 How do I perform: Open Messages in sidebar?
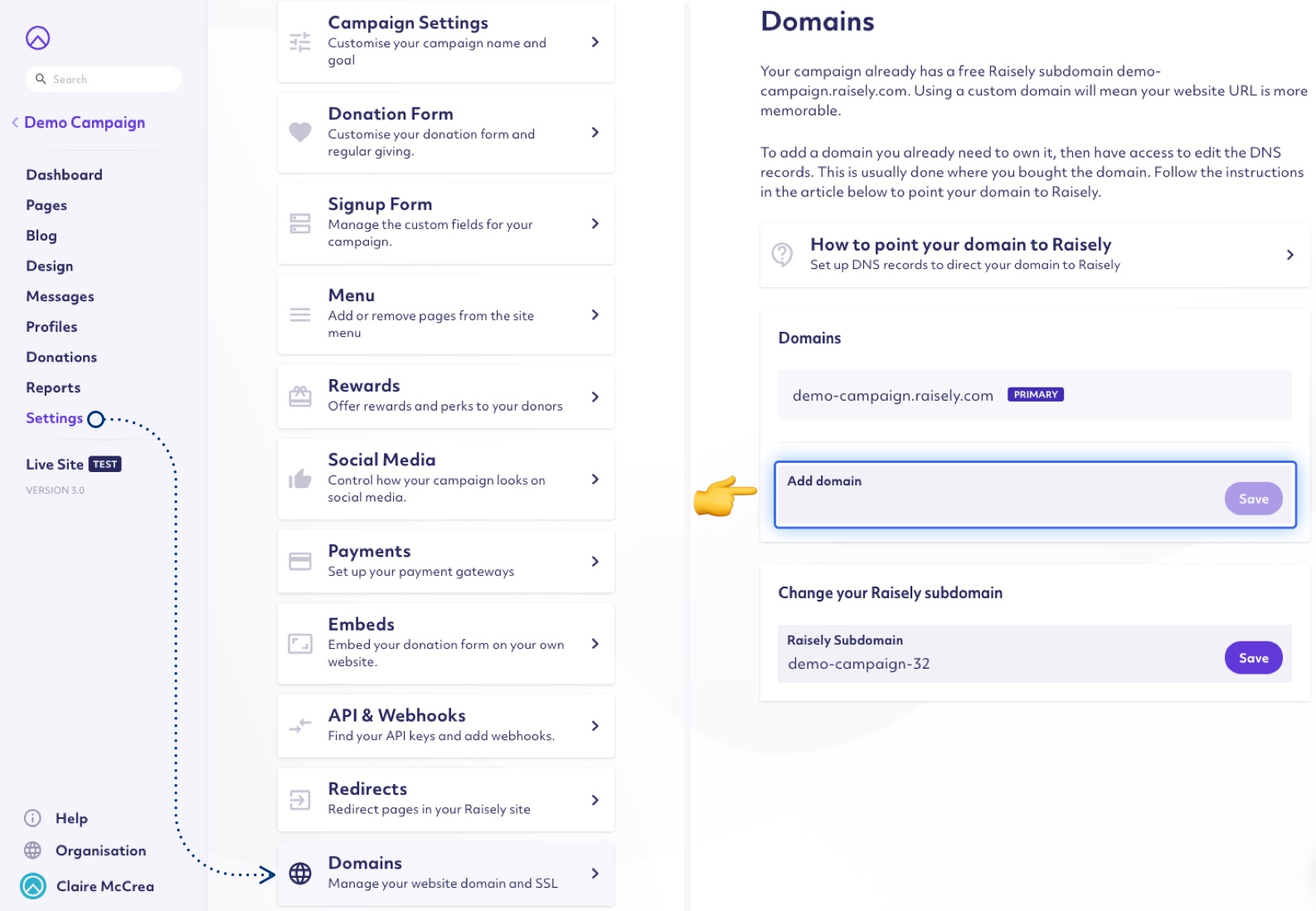coord(60,296)
